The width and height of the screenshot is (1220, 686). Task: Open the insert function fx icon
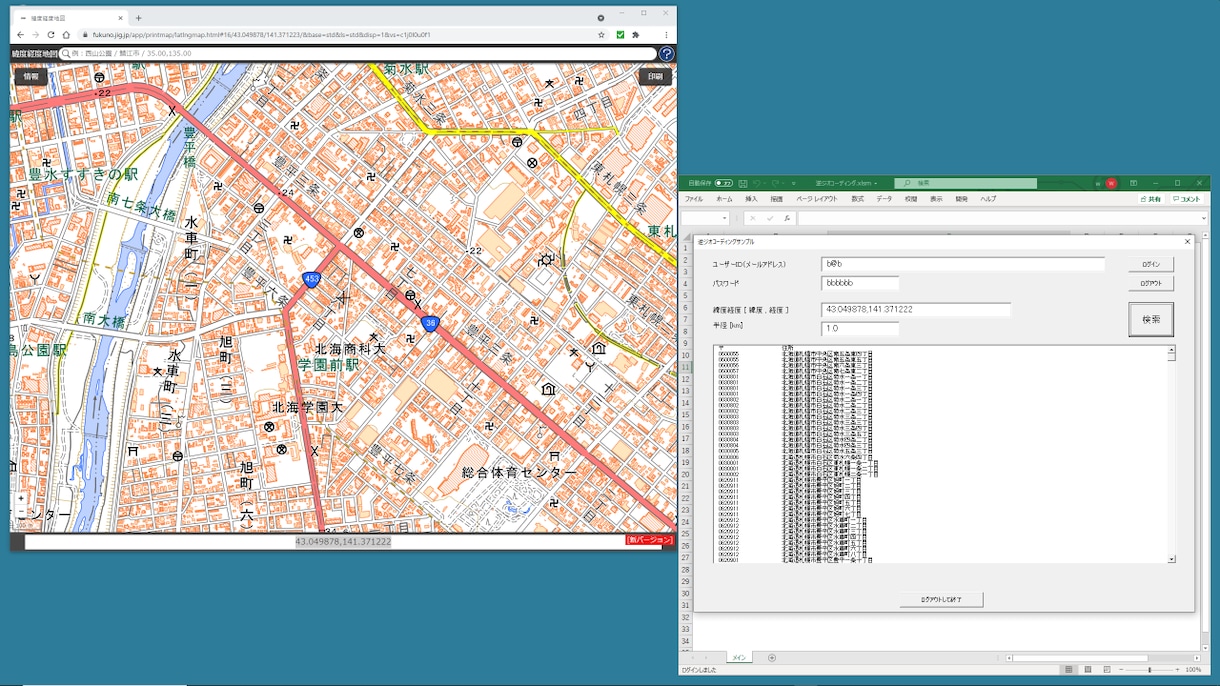[x=787, y=218]
